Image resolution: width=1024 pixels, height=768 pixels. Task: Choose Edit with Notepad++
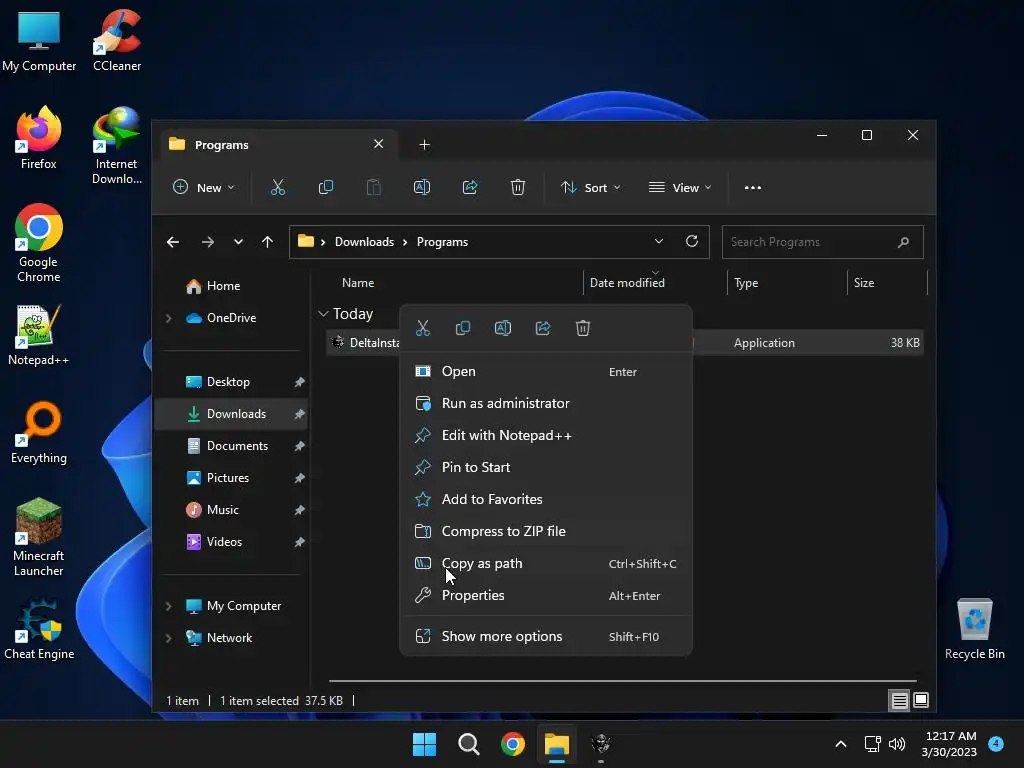pos(545,436)
